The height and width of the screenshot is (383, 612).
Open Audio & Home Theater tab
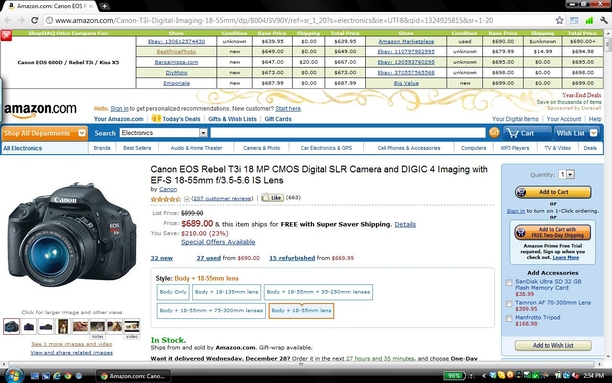196,148
